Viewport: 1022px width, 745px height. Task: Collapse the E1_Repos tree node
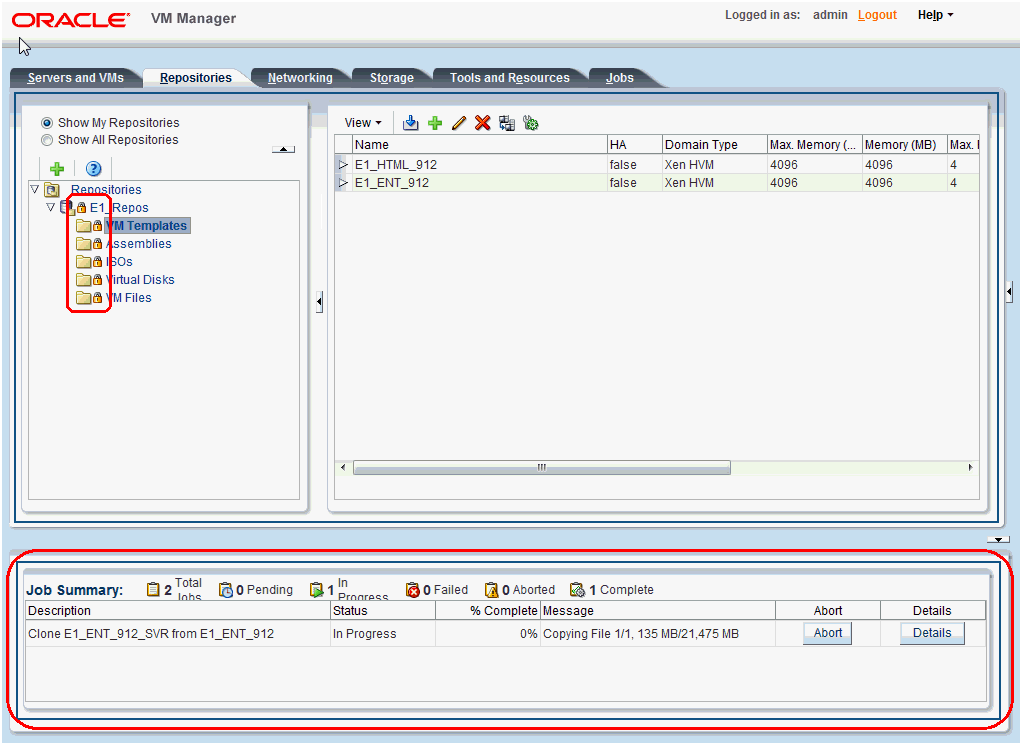(x=50, y=207)
